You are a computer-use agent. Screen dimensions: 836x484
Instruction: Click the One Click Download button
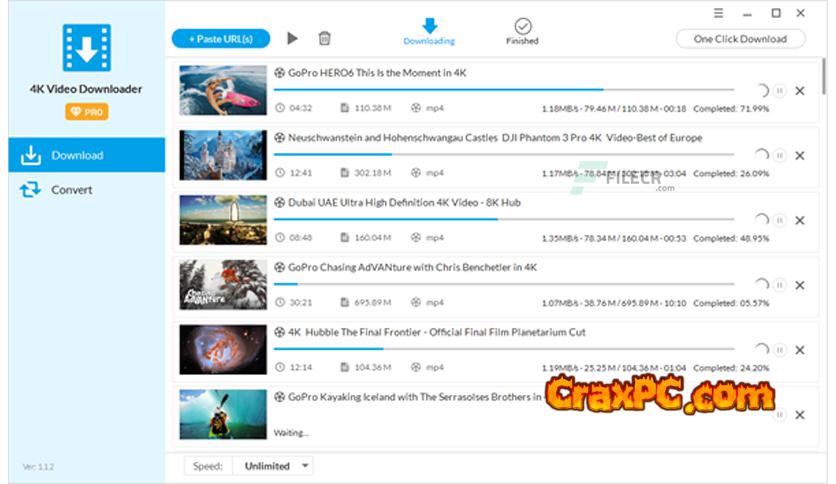coord(741,39)
